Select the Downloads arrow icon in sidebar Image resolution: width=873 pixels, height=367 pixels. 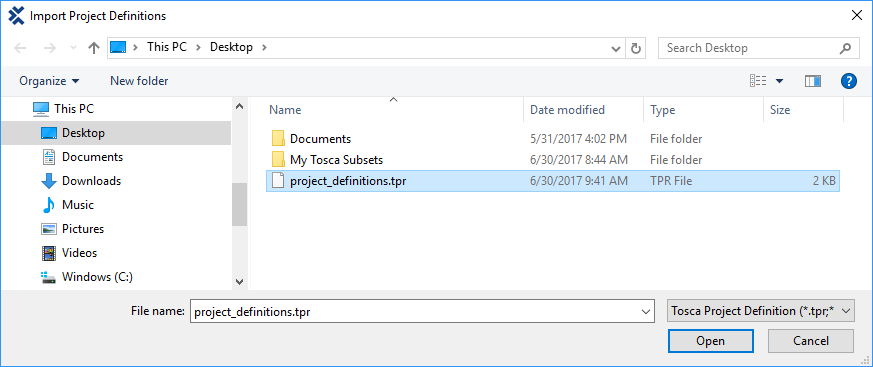click(49, 181)
